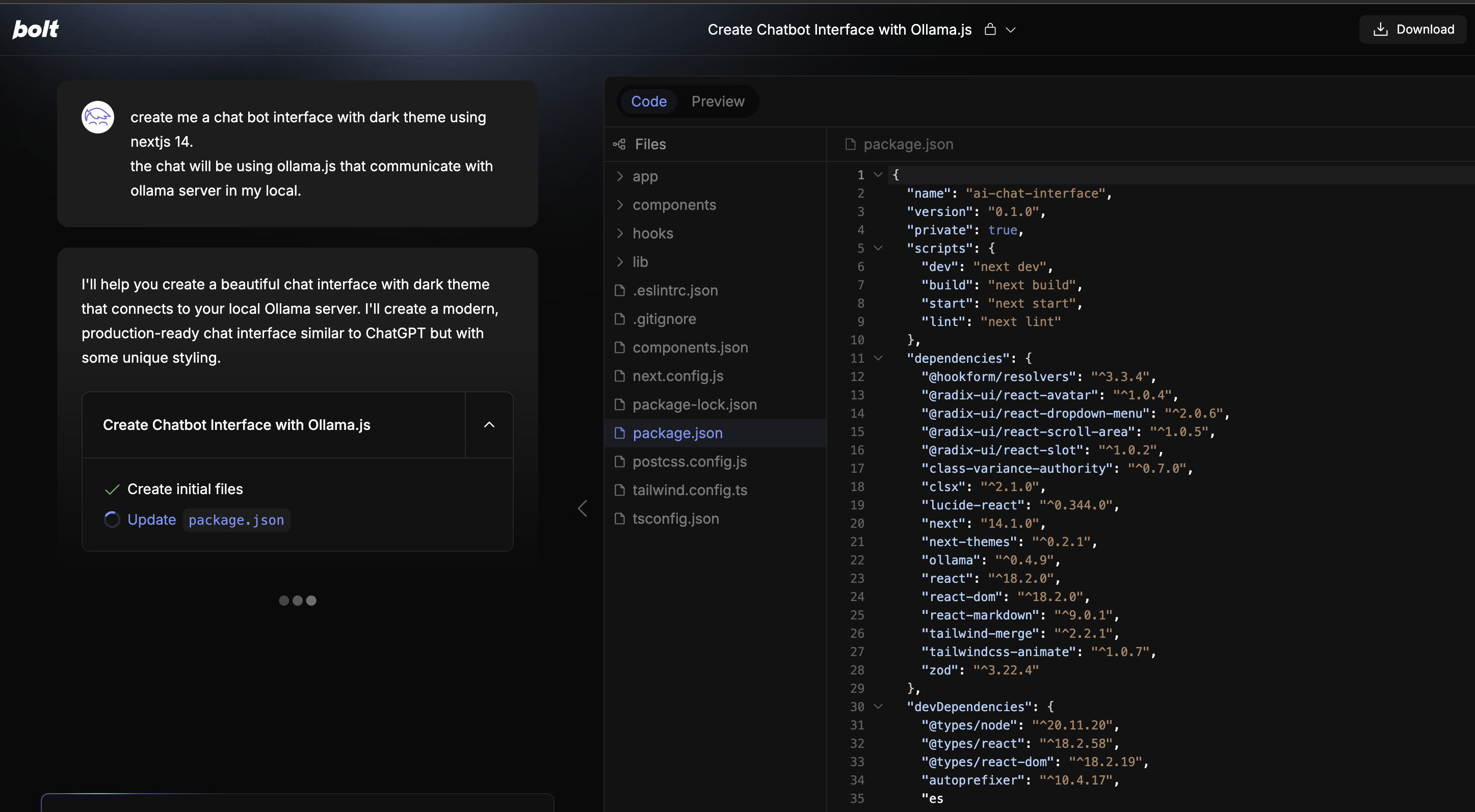This screenshot has width=1475, height=812.
Task: Click file icon next to .gitignore
Action: 619,319
